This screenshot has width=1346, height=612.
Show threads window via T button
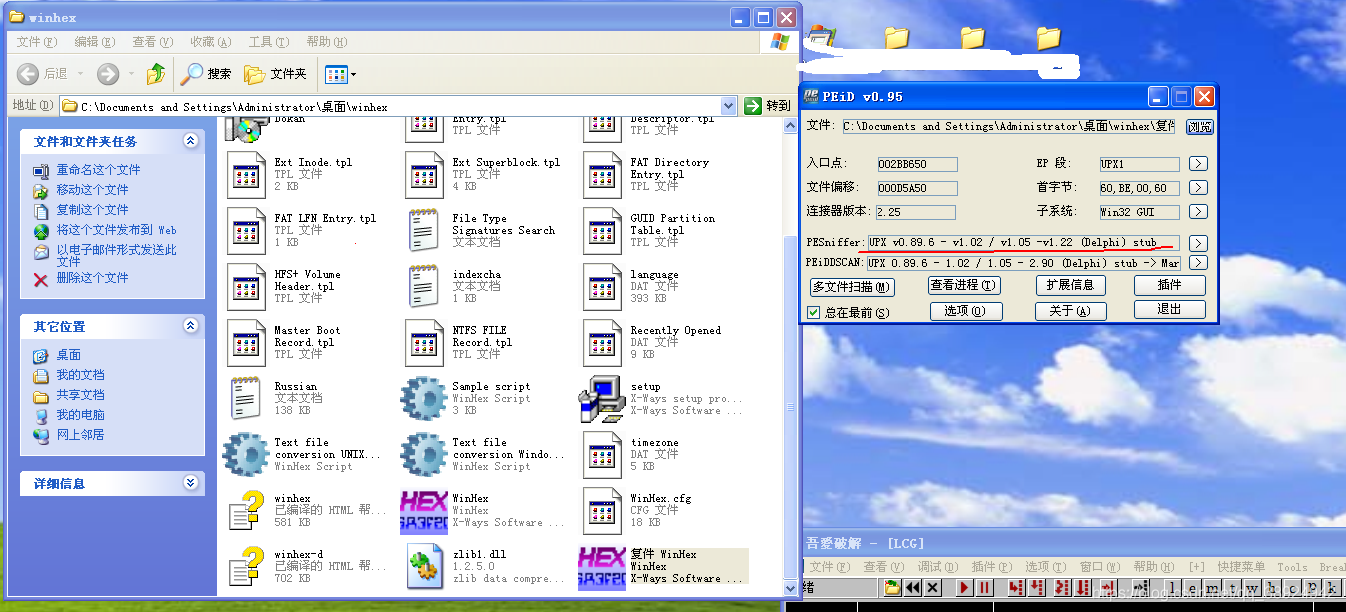click(x=1232, y=587)
